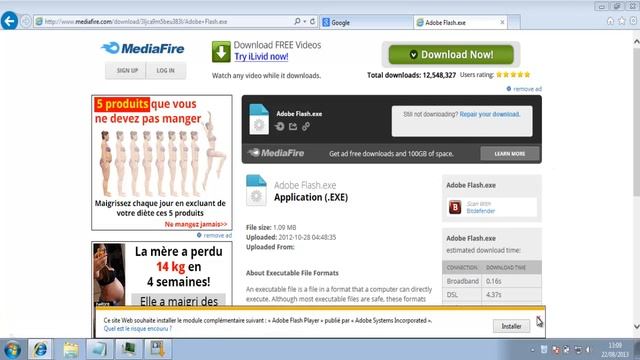
Task: Open the Windows Start button
Action: (12, 349)
